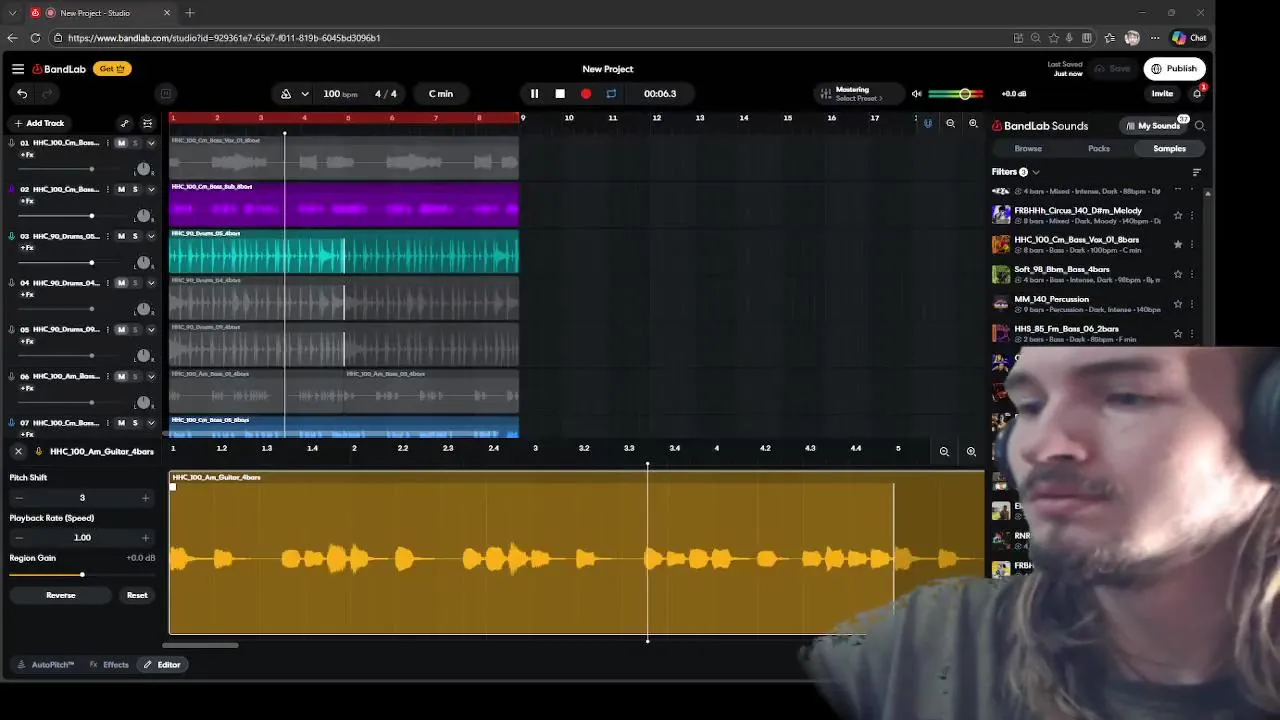The width and height of the screenshot is (1280, 720).
Task: Open the AutoPitch tab
Action: (x=46, y=665)
